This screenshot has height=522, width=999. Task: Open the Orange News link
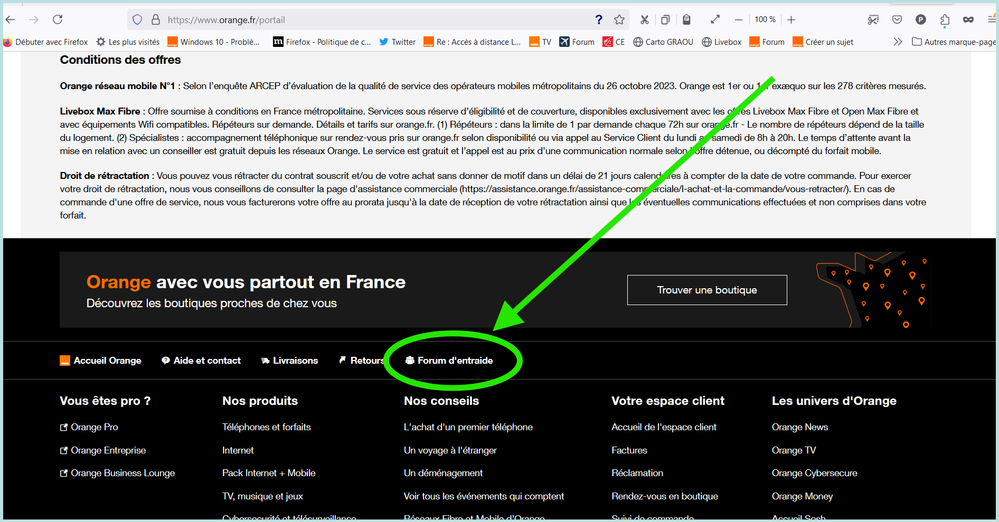coord(800,427)
